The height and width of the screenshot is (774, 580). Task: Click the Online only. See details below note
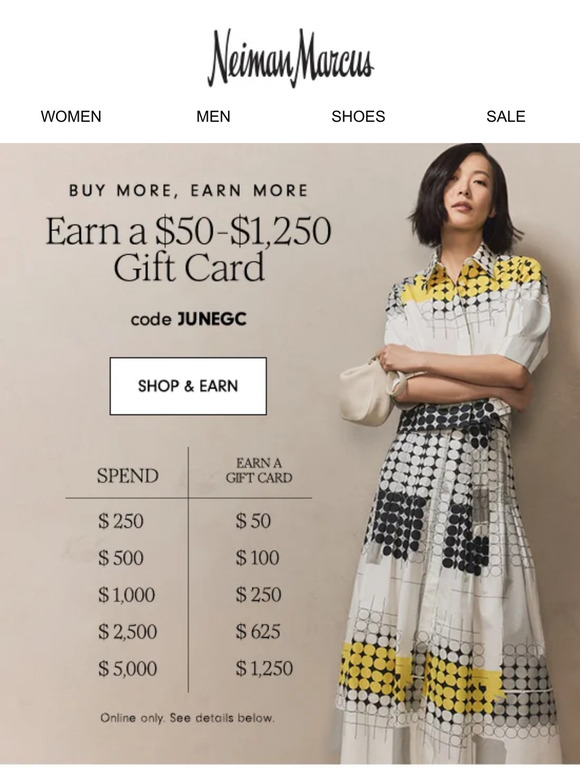pyautogui.click(x=188, y=718)
